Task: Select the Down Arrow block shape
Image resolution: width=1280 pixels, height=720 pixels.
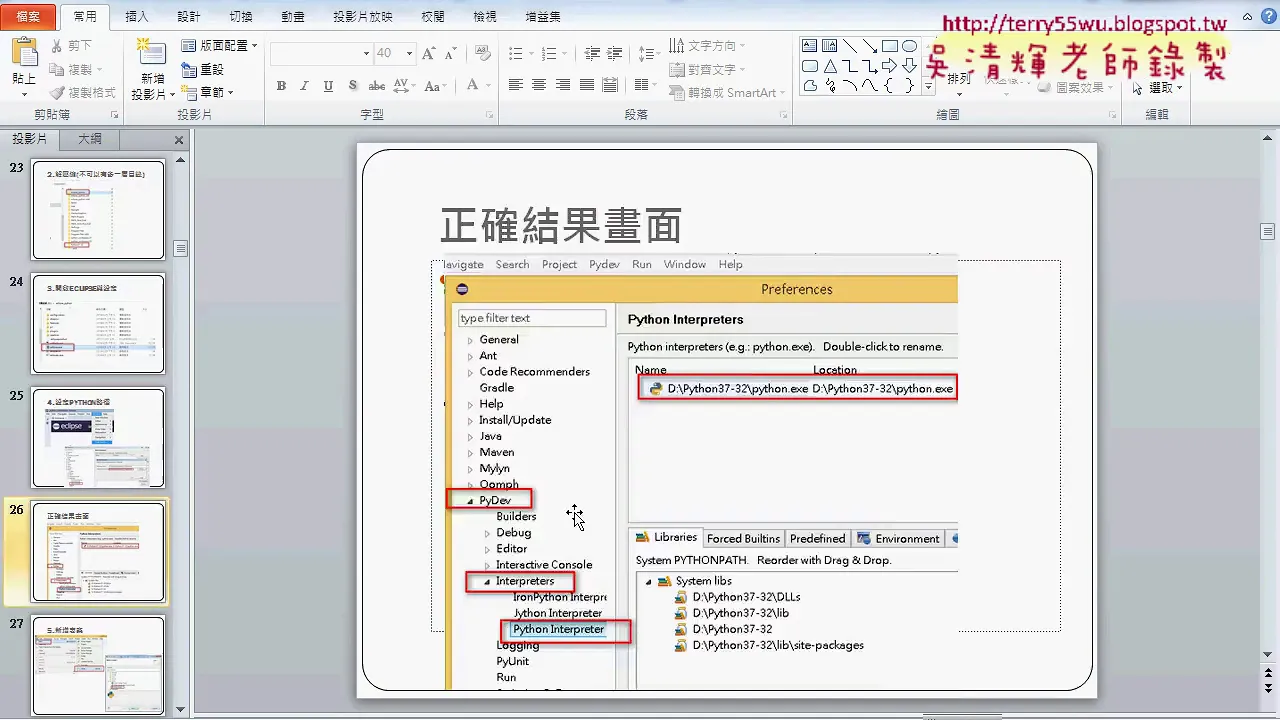Action: point(909,66)
